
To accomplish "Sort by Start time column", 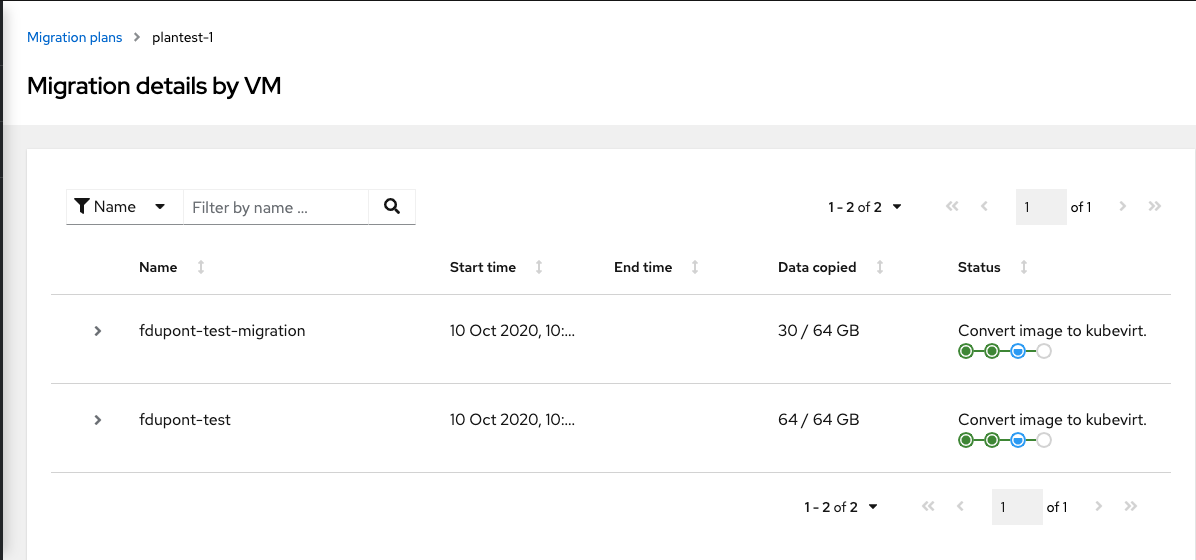I will tap(540, 267).
